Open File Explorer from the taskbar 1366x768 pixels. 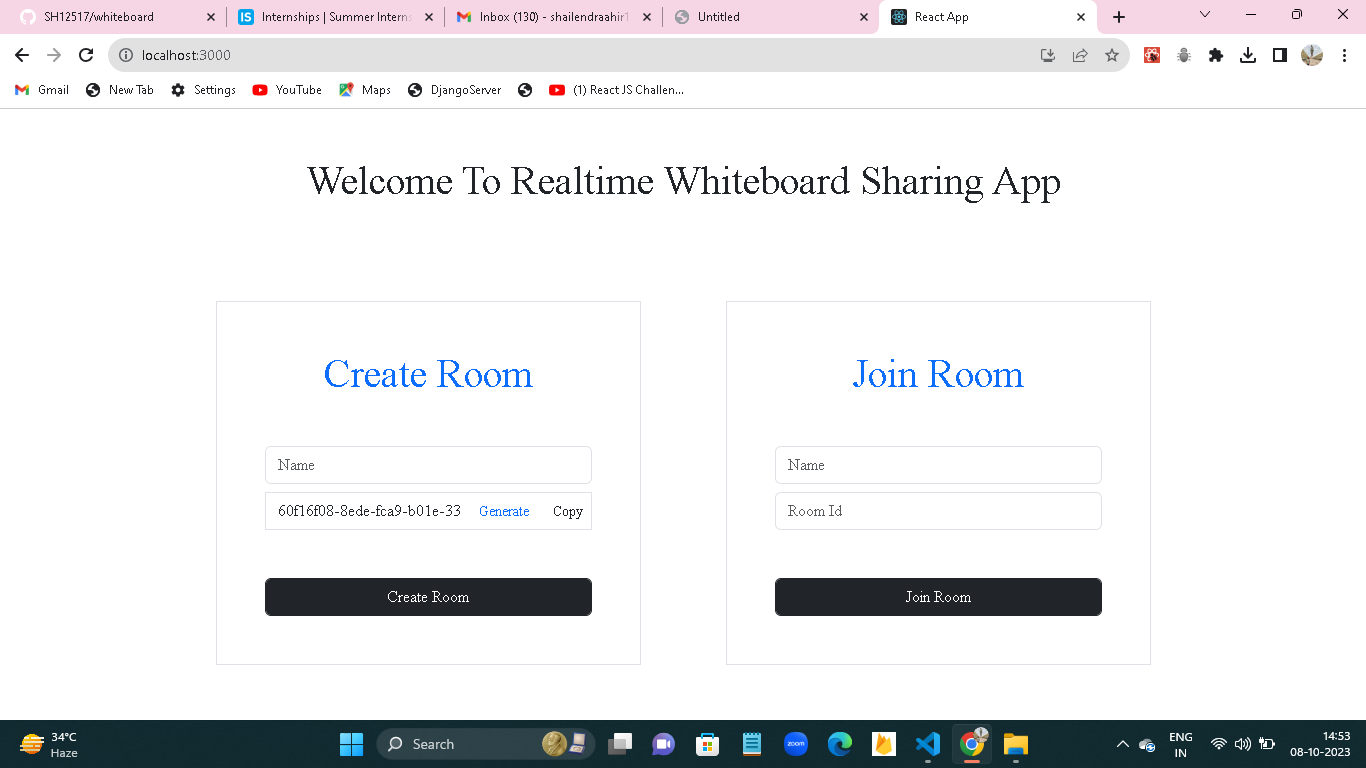pyautogui.click(x=1015, y=744)
